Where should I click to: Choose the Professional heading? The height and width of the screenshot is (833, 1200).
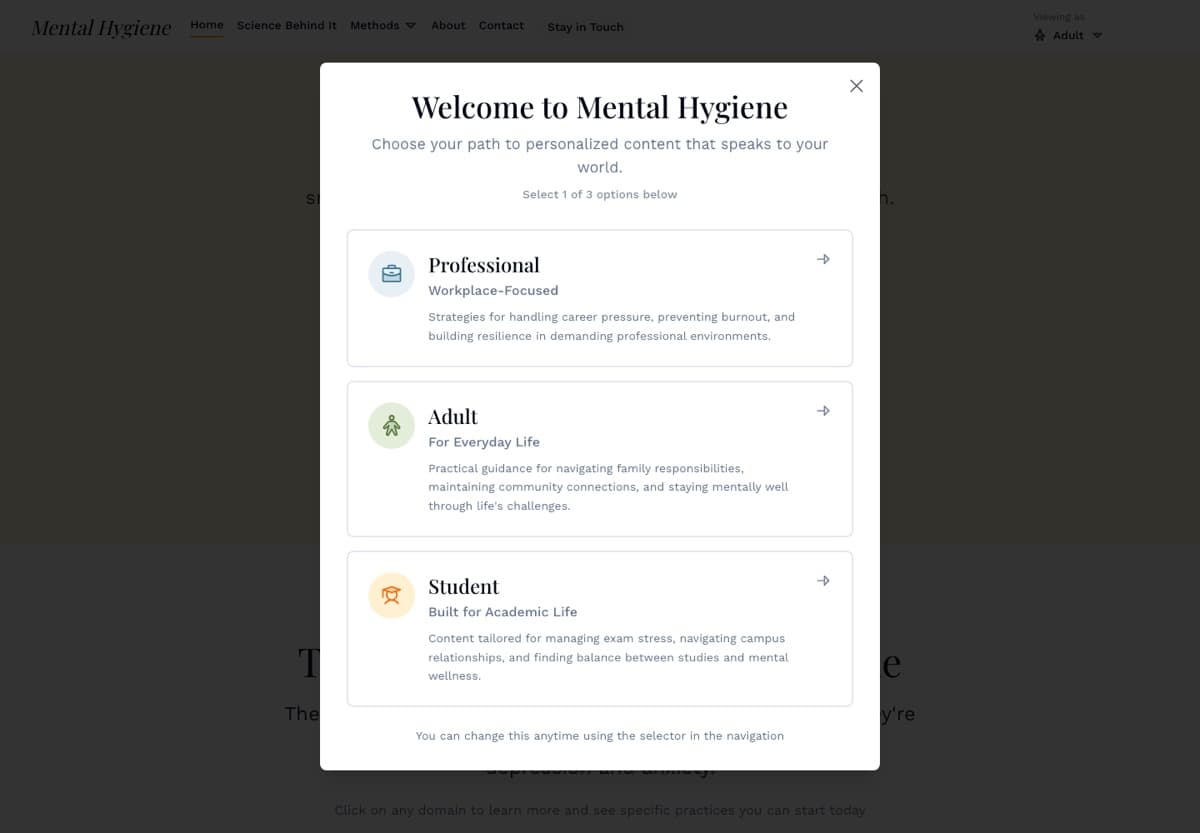click(x=484, y=265)
